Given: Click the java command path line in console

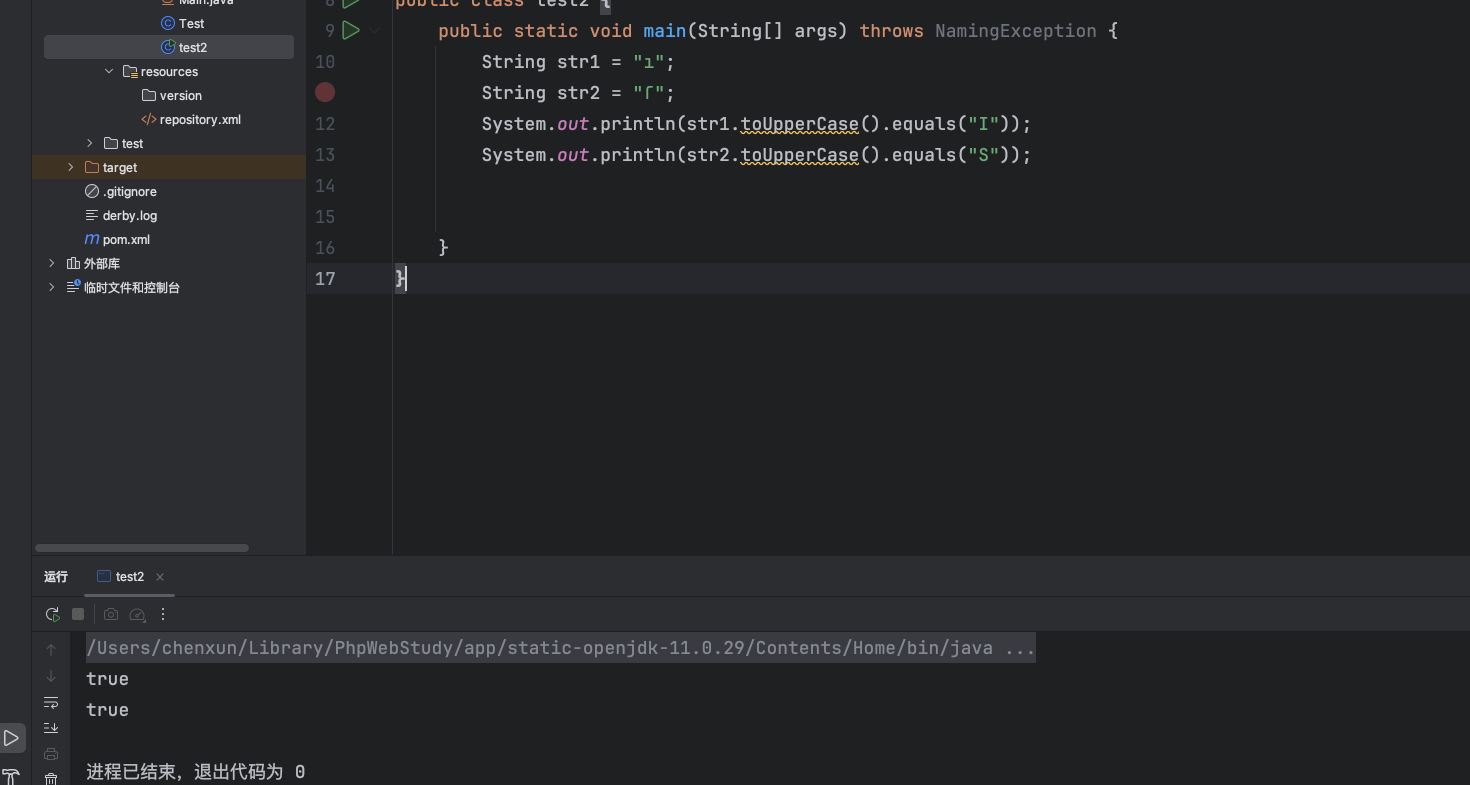Looking at the screenshot, I should tap(561, 648).
